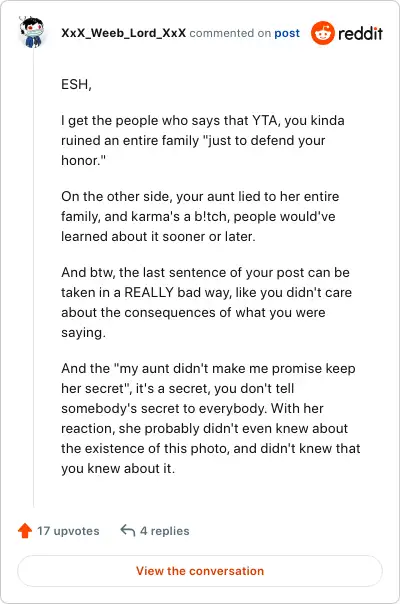Click the "ESH," verdict line

tap(76, 84)
